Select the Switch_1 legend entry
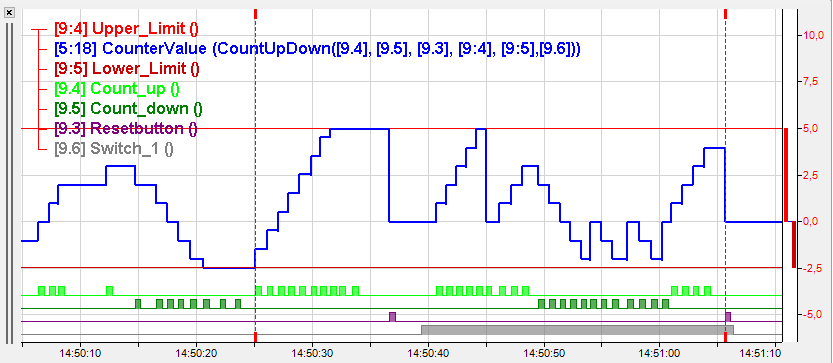Screen dimensions: 833x363 point(114,149)
